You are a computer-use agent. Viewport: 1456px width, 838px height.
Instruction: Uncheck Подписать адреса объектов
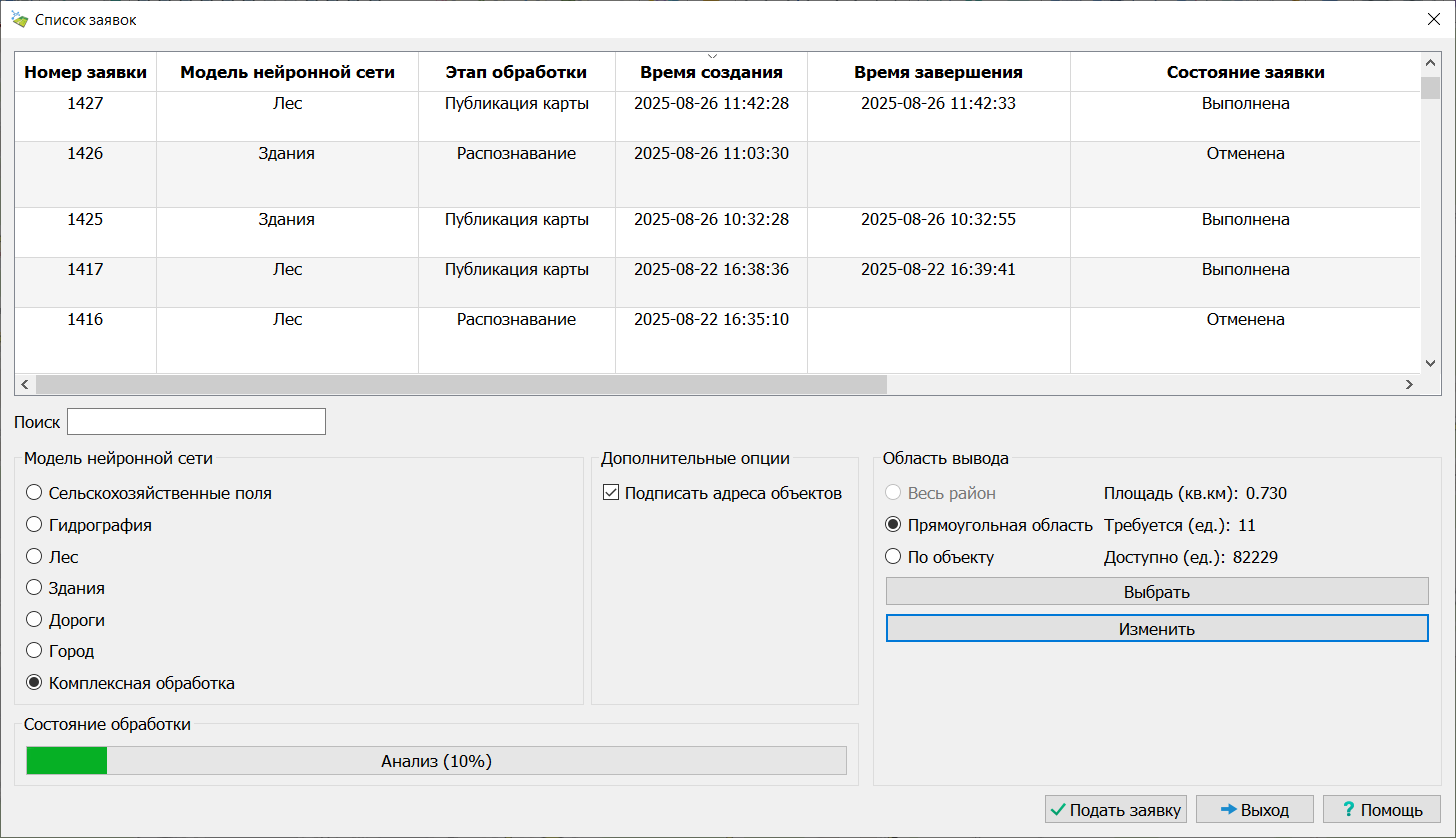coord(612,493)
